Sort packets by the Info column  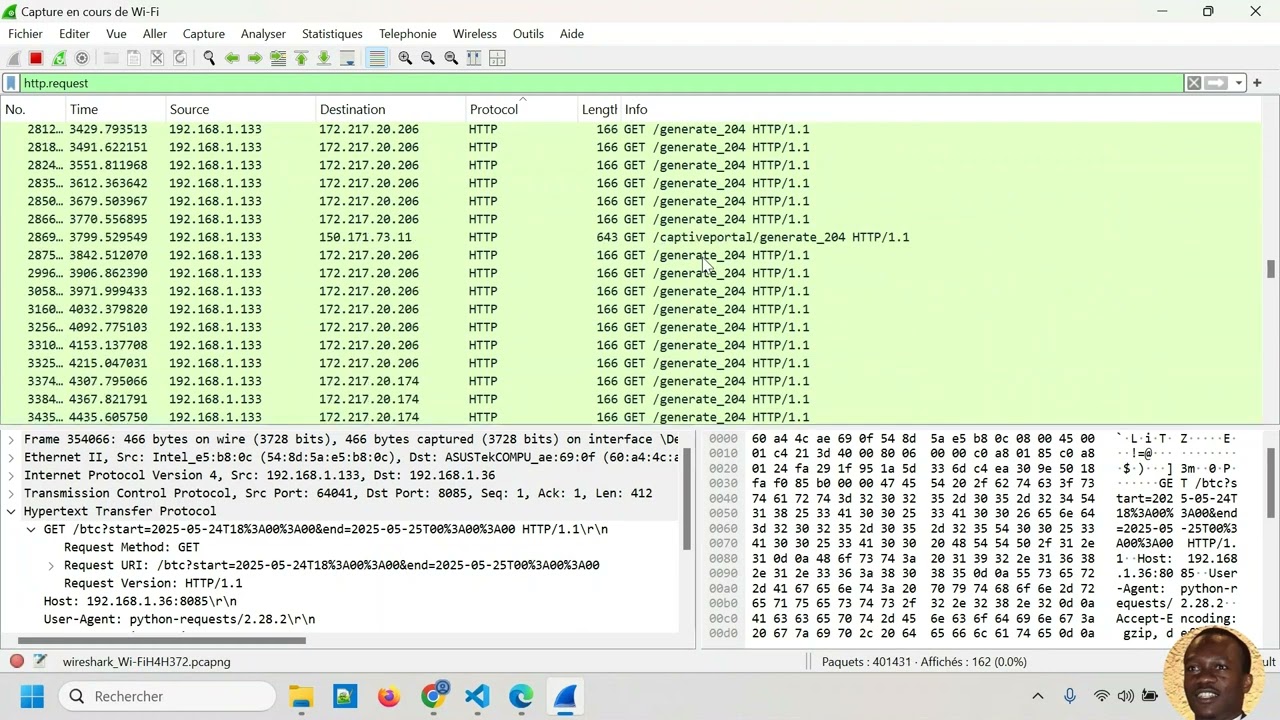(x=940, y=109)
